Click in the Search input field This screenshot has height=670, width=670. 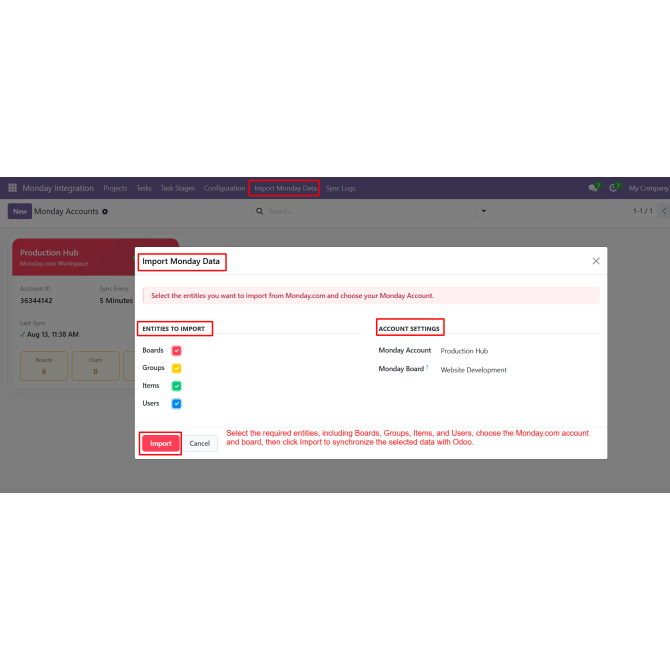click(x=370, y=211)
